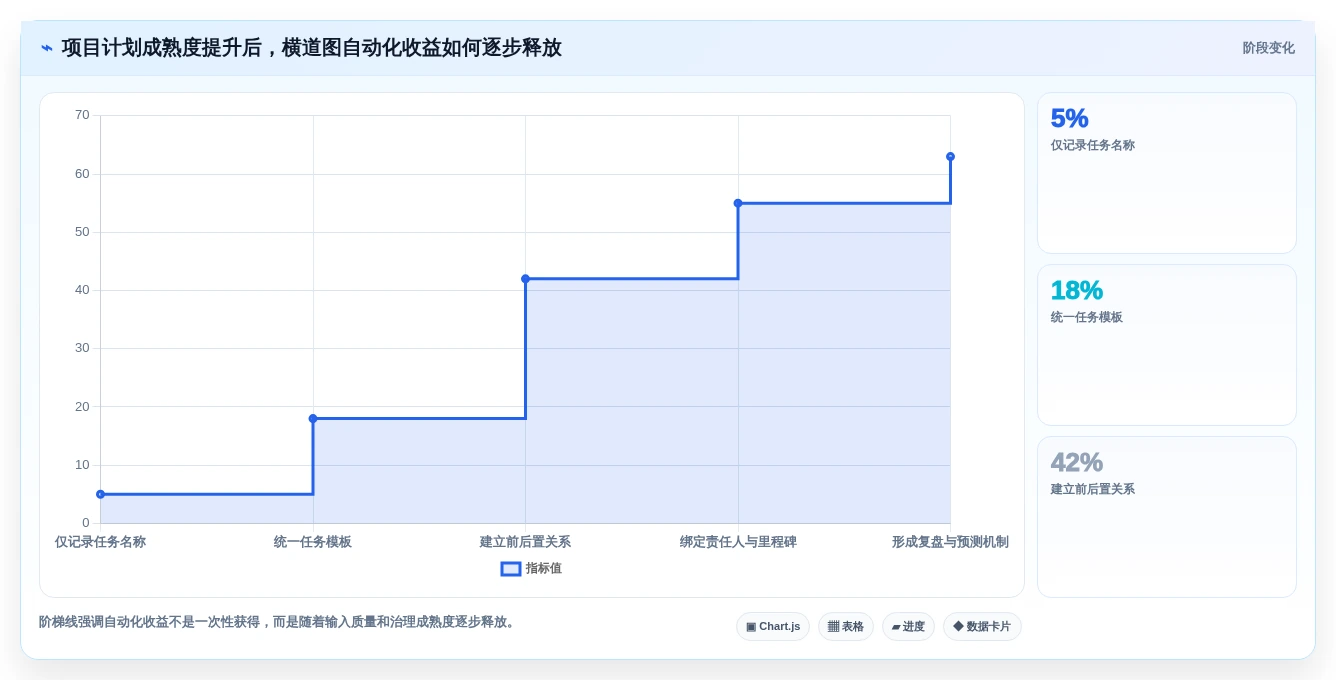Click the y-axis value 40
This screenshot has width=1336, height=680.
pyautogui.click(x=82, y=290)
